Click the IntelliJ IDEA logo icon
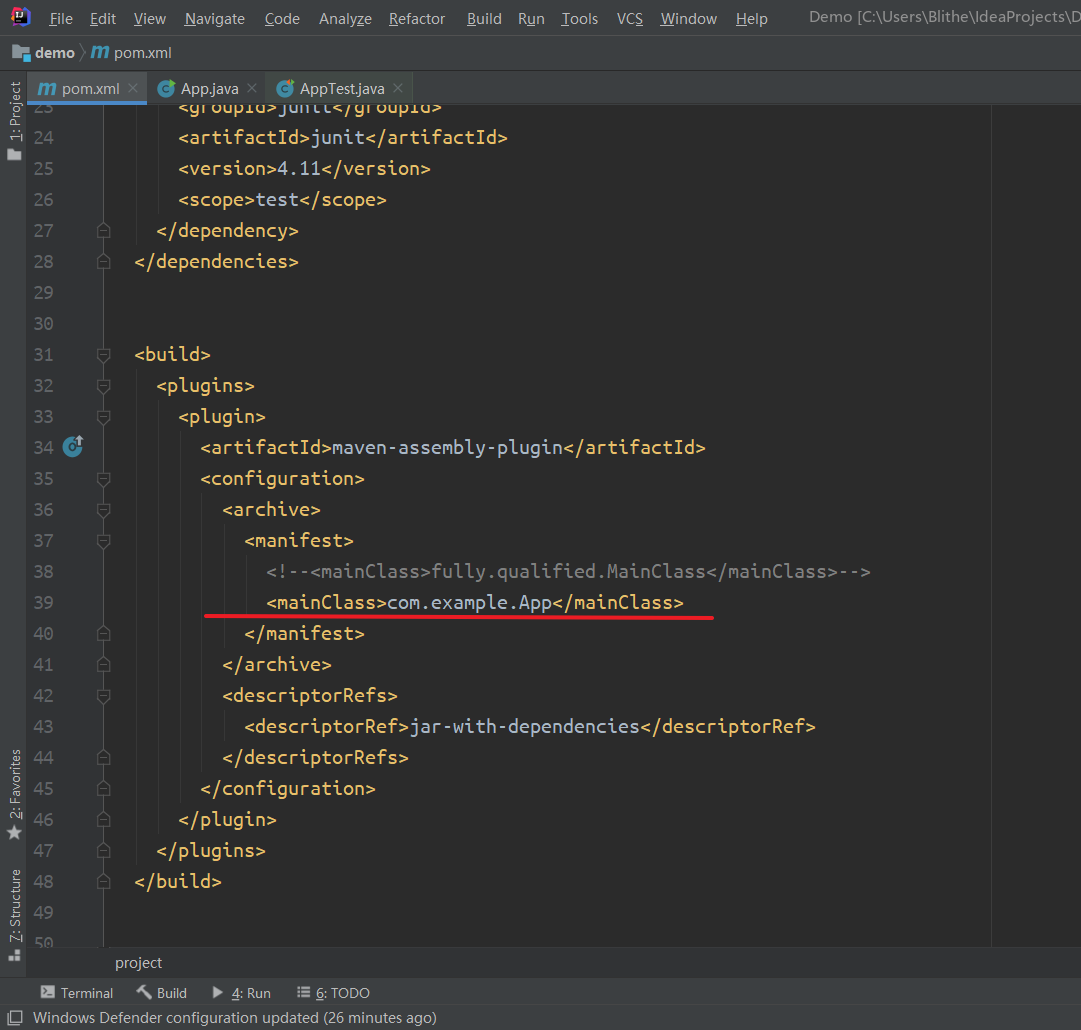The width and height of the screenshot is (1081, 1030). click(21, 17)
